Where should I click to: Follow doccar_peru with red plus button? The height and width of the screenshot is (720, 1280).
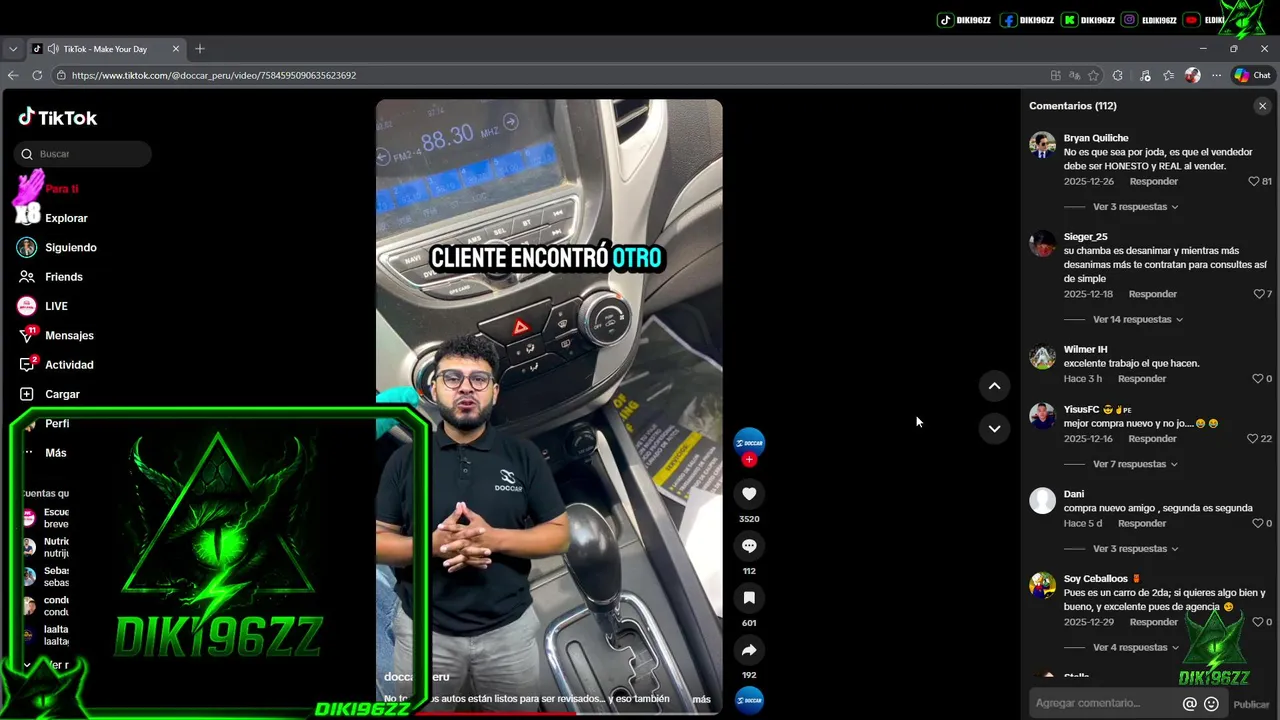point(749,460)
